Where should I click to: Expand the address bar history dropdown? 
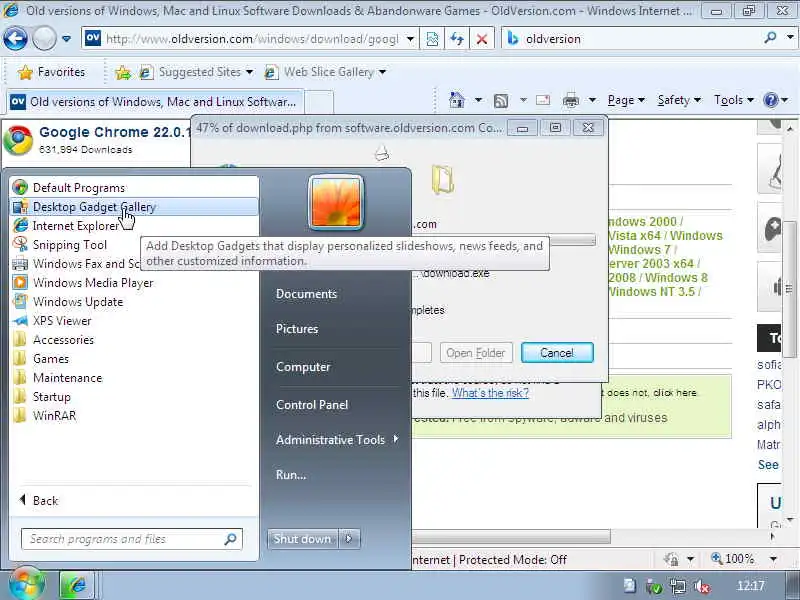[410, 39]
